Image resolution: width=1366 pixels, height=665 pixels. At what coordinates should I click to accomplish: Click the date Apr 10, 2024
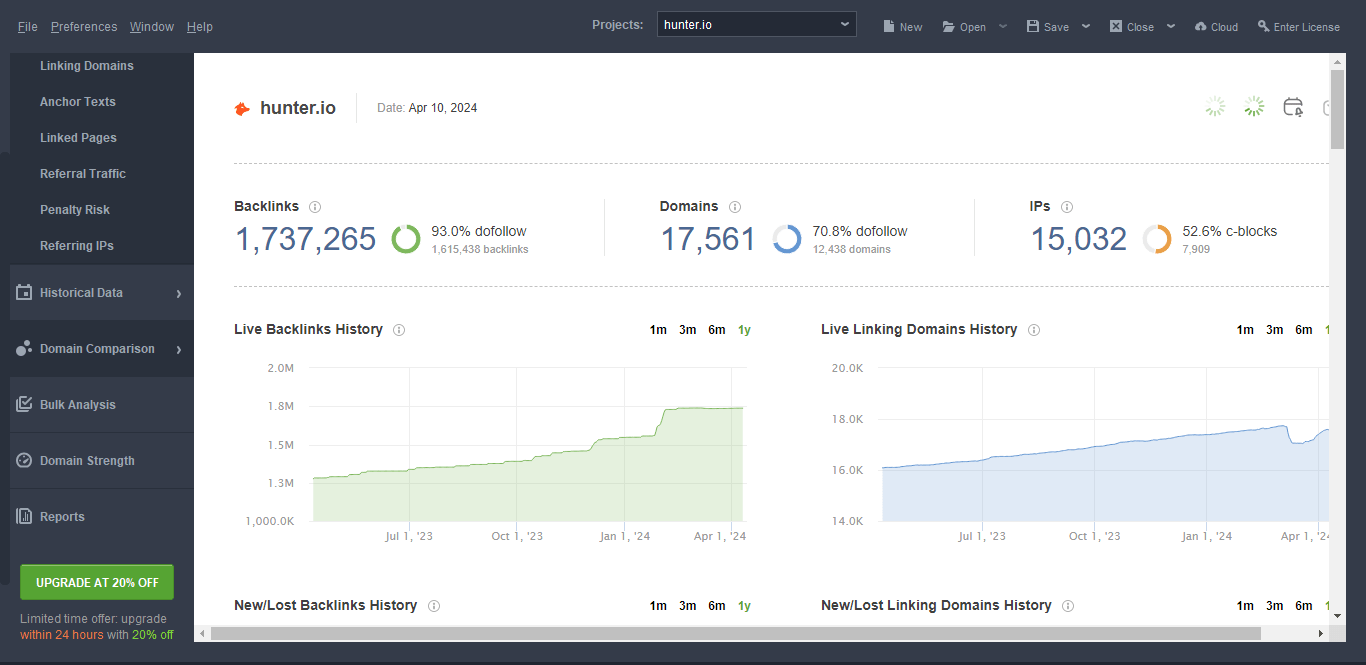pos(443,108)
